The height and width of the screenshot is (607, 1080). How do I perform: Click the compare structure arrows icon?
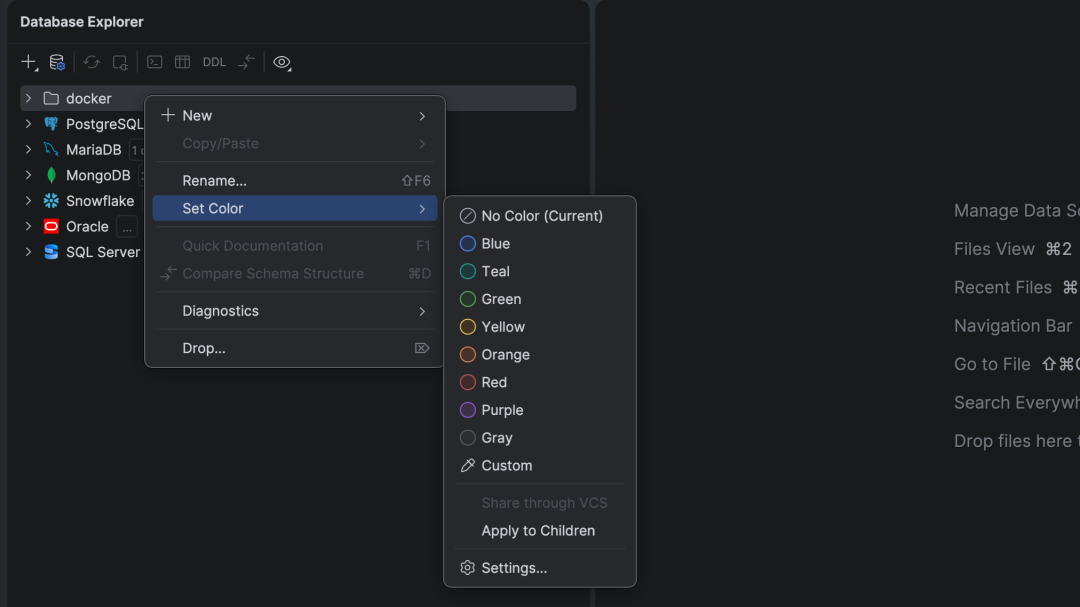pos(246,62)
